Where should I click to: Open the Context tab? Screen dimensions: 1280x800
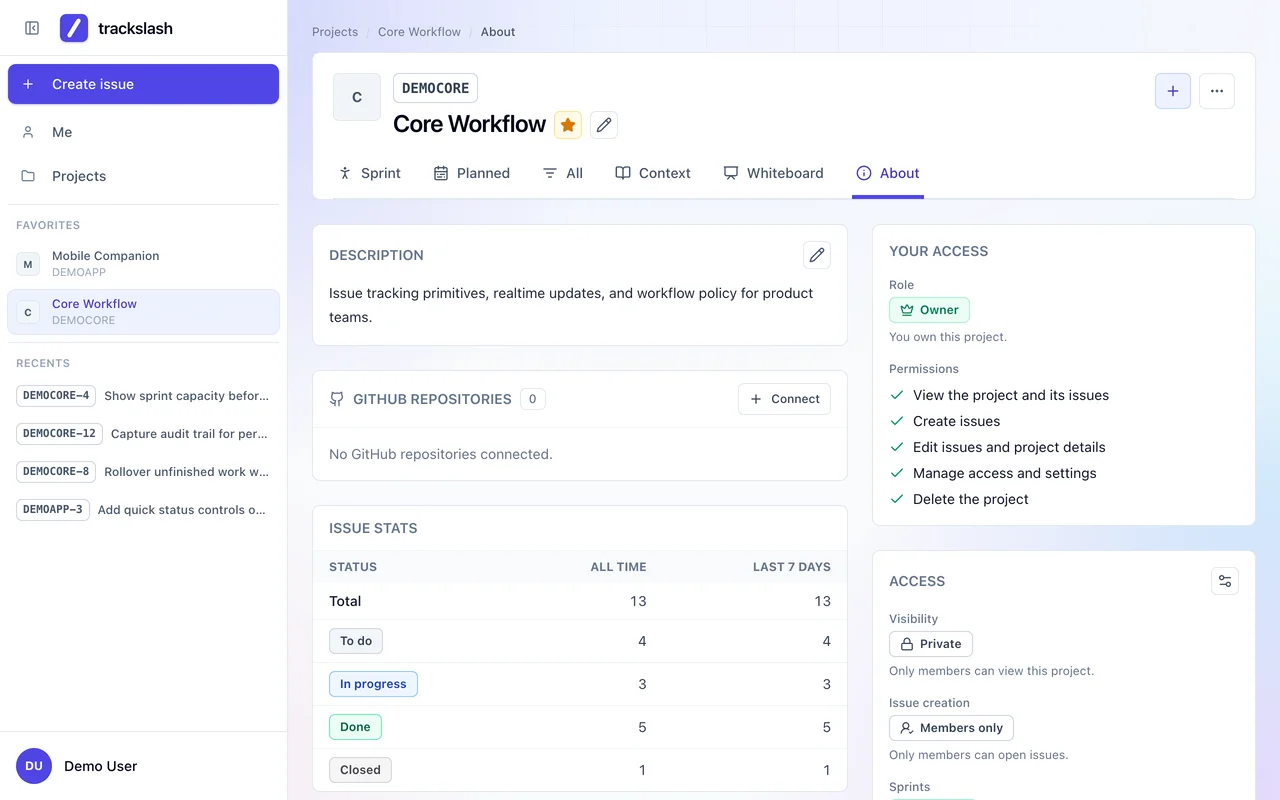(x=653, y=173)
